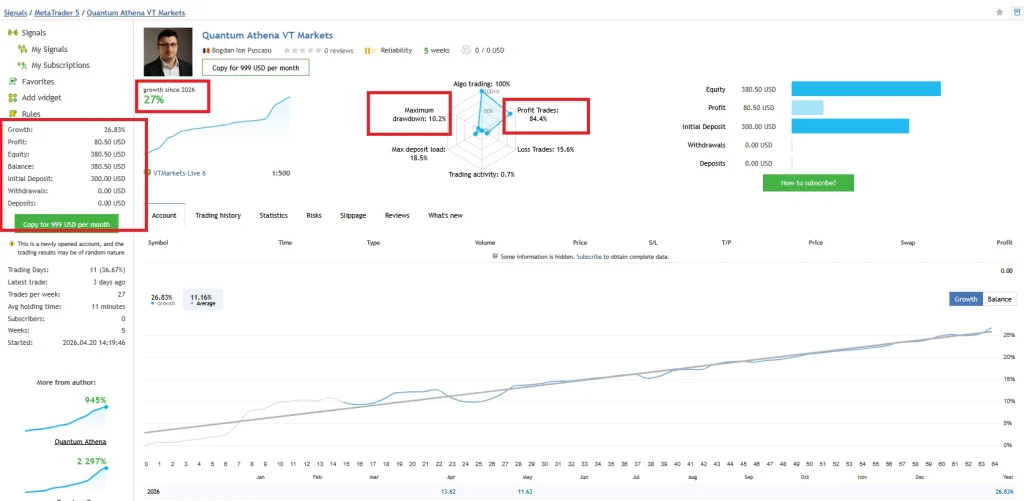The image size is (1024, 501).
Task: Select the Growth chart toggle
Action: tap(966, 299)
